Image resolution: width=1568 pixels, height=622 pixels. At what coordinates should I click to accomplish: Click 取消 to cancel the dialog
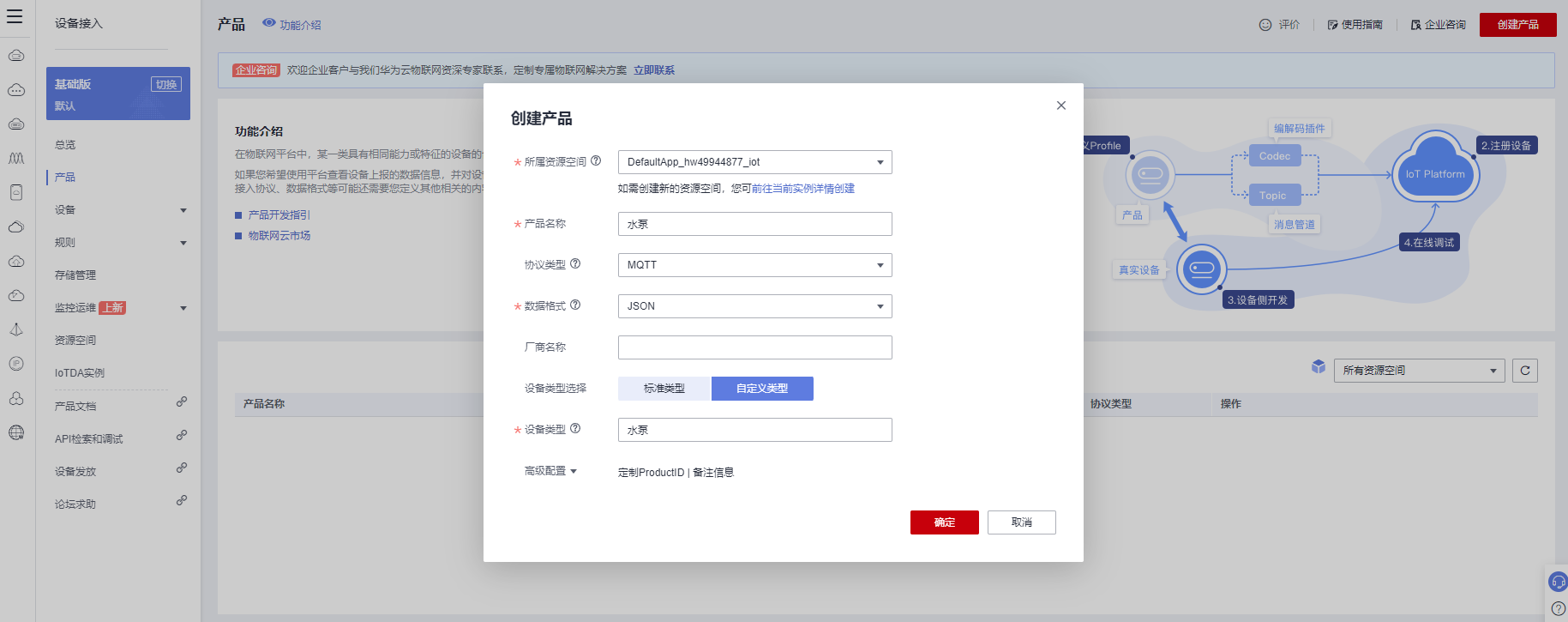1022,522
